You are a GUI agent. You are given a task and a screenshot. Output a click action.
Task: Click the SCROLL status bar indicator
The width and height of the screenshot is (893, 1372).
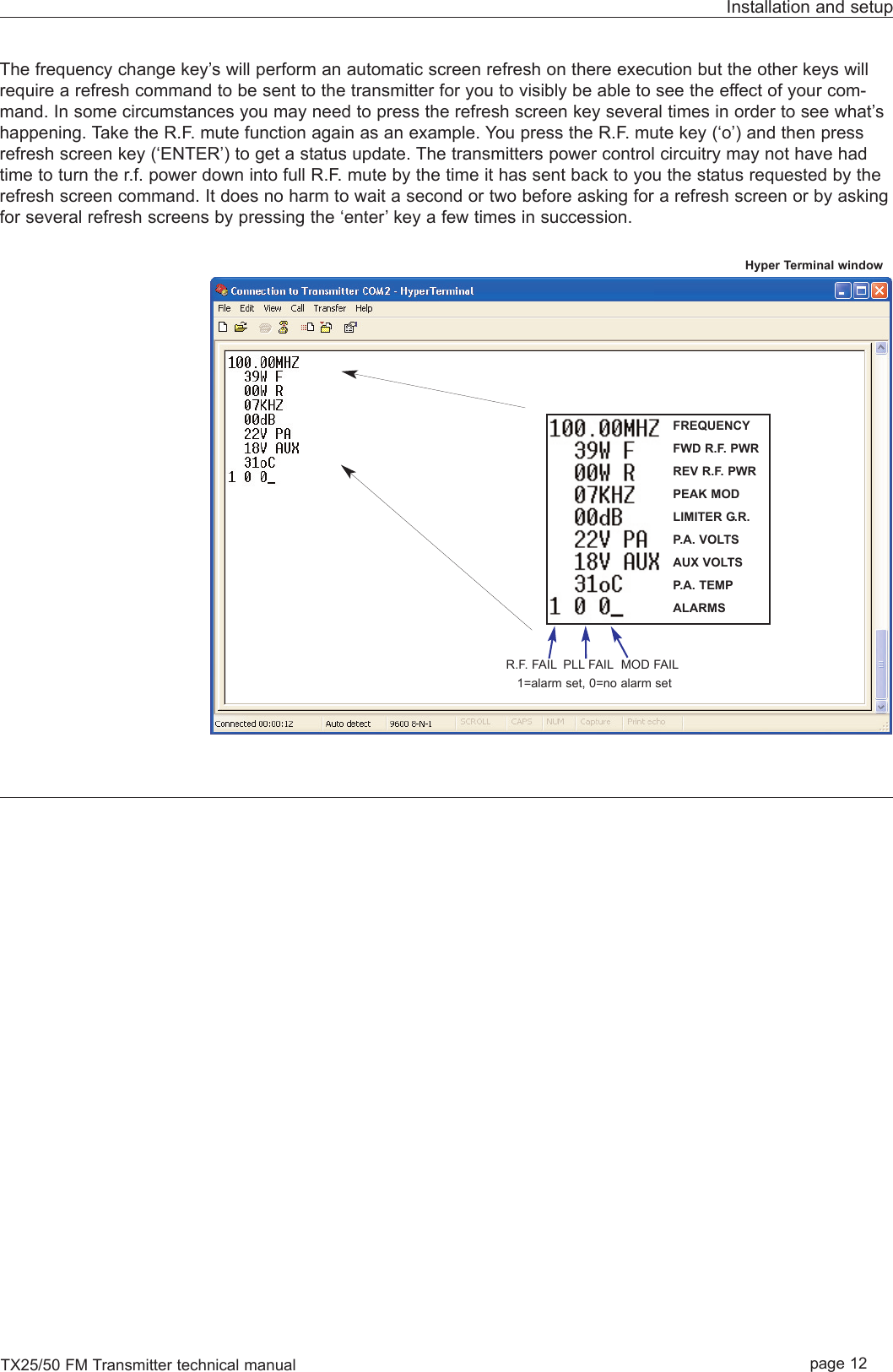click(x=475, y=722)
